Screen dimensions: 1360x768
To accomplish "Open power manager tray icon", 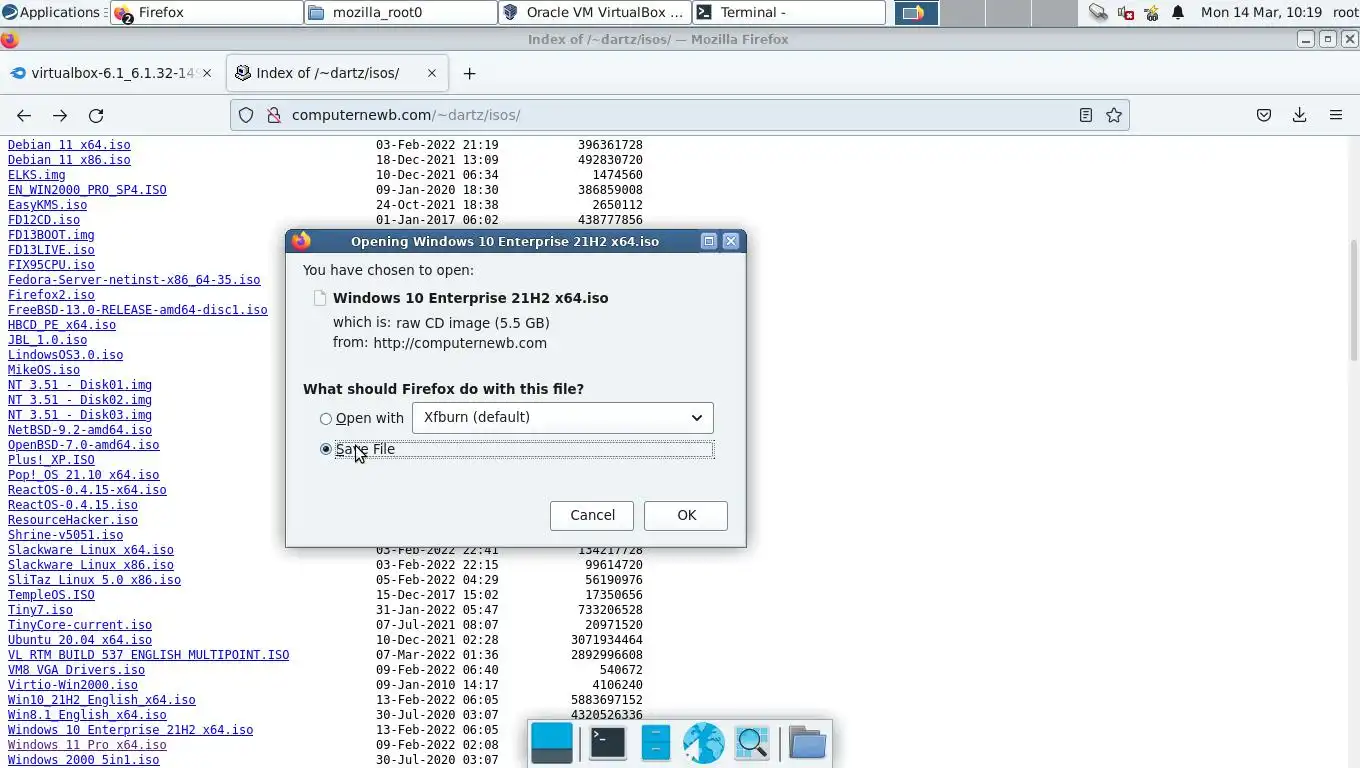I will pyautogui.click(x=1151, y=13).
